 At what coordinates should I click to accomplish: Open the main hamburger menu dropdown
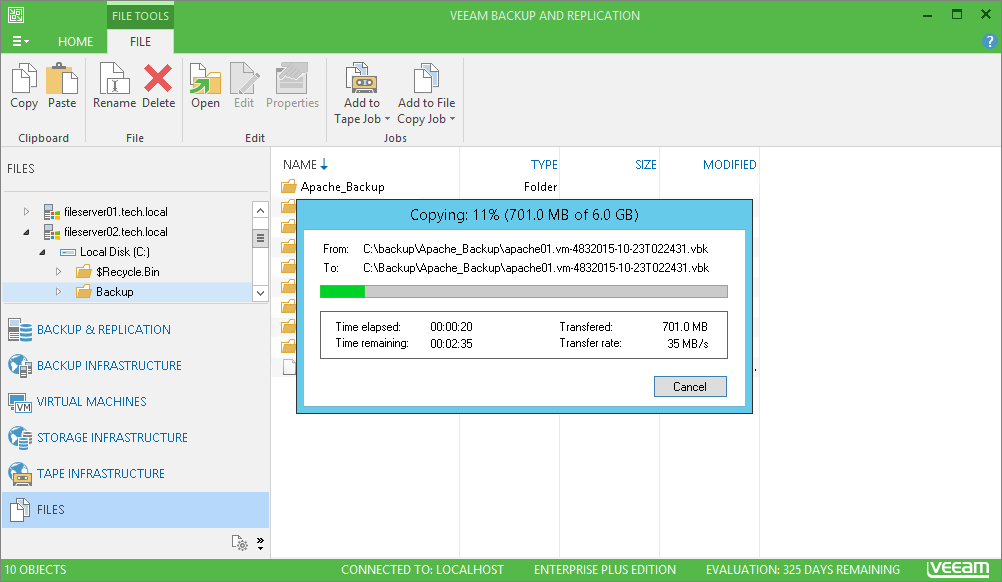[x=20, y=42]
